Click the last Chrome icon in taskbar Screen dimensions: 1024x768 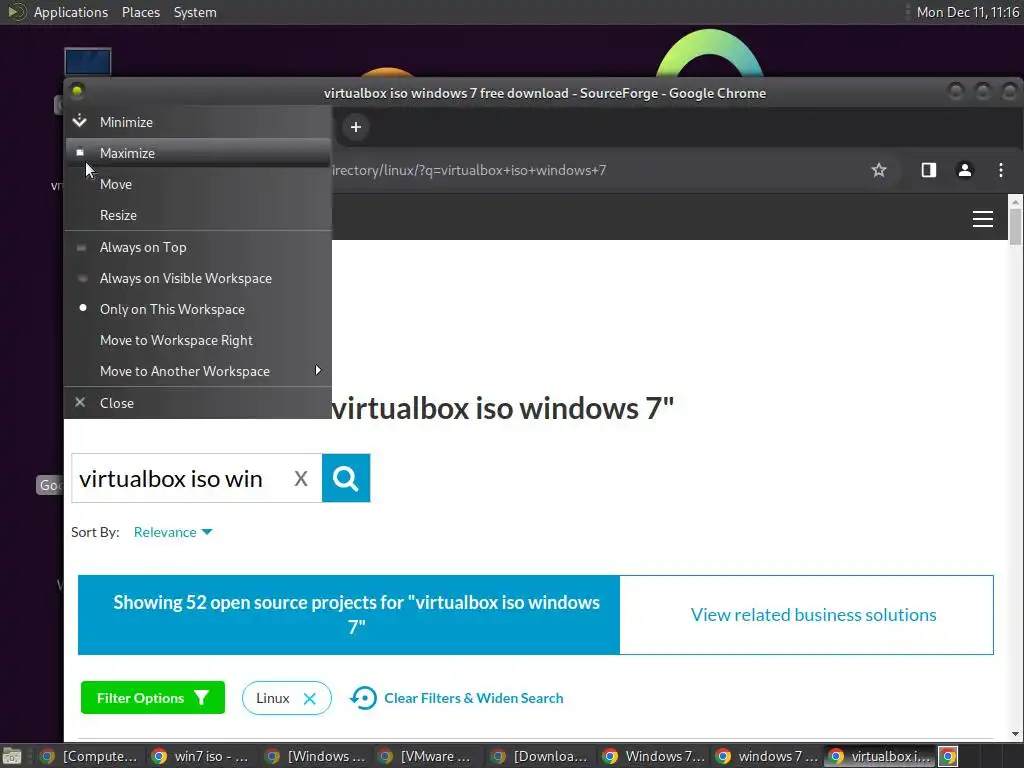click(x=948, y=756)
